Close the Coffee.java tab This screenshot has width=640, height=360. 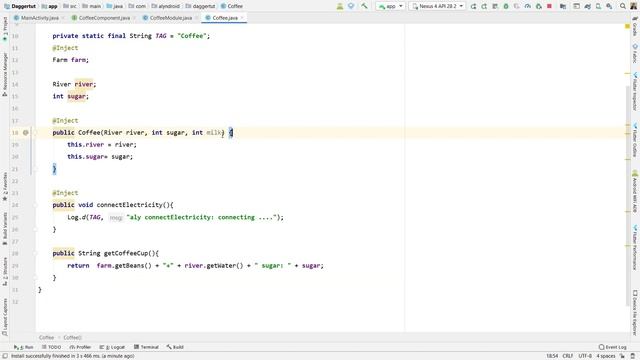(242, 18)
